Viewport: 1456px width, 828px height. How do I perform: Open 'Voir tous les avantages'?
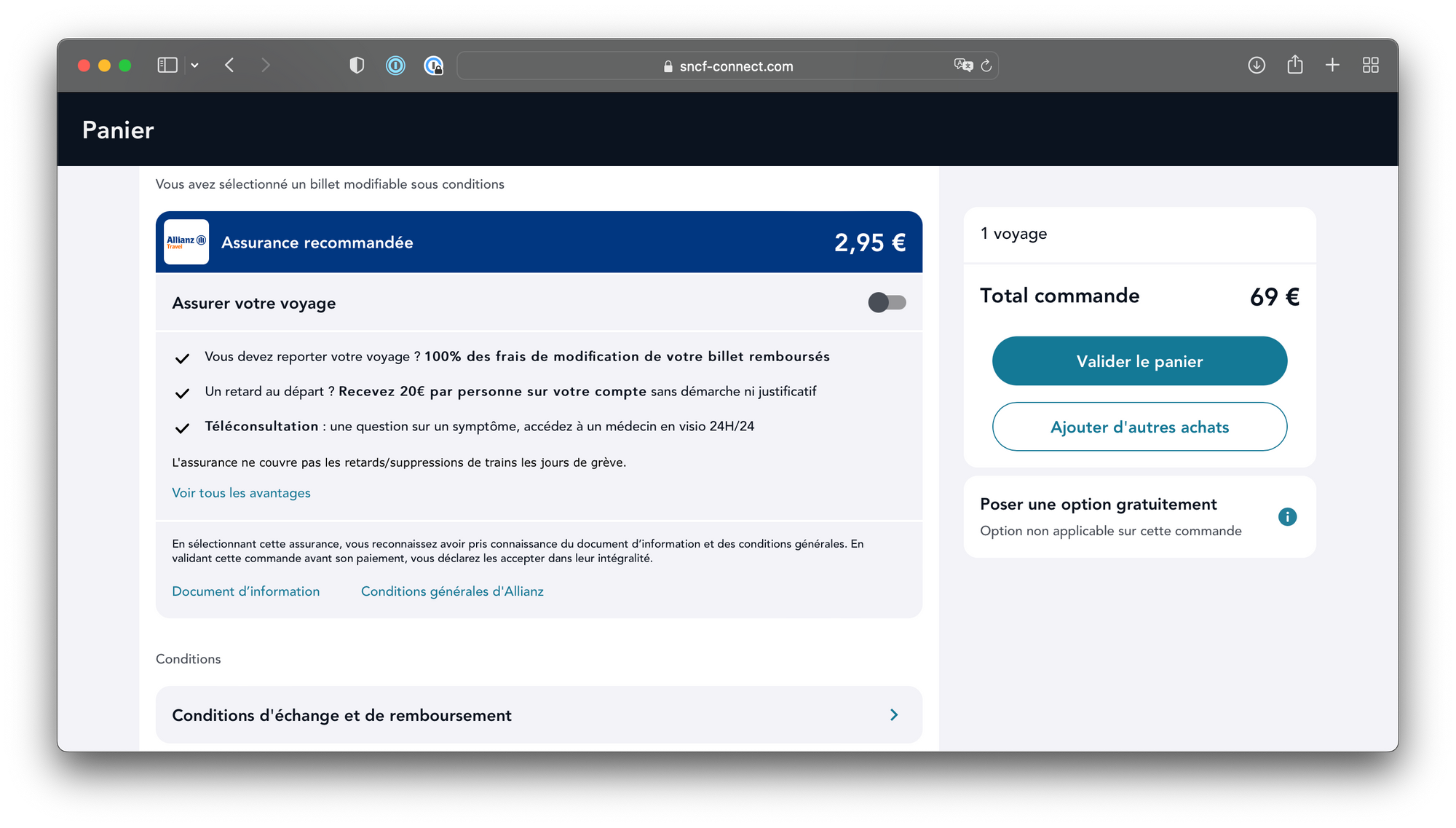240,492
